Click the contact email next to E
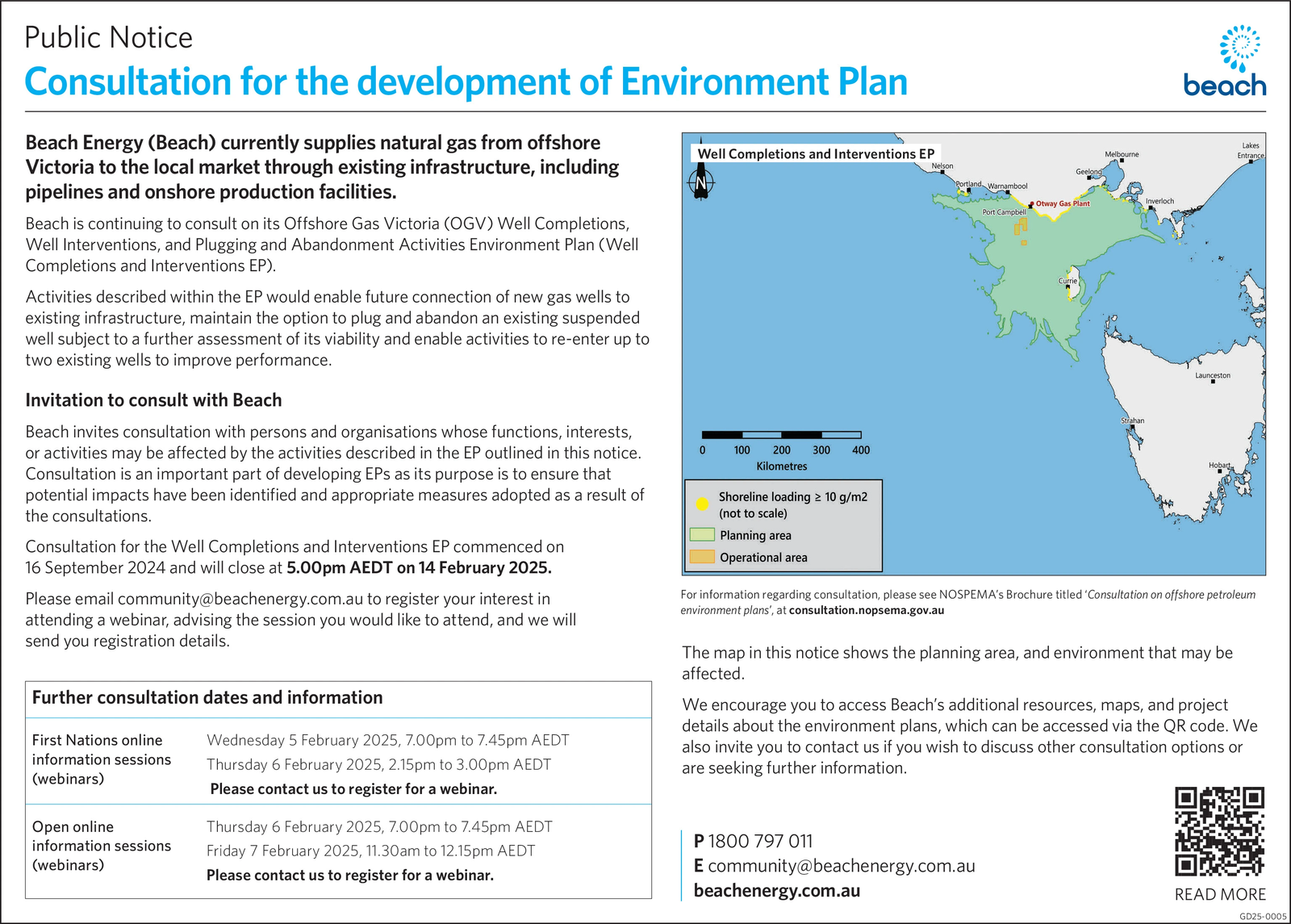 [x=842, y=866]
